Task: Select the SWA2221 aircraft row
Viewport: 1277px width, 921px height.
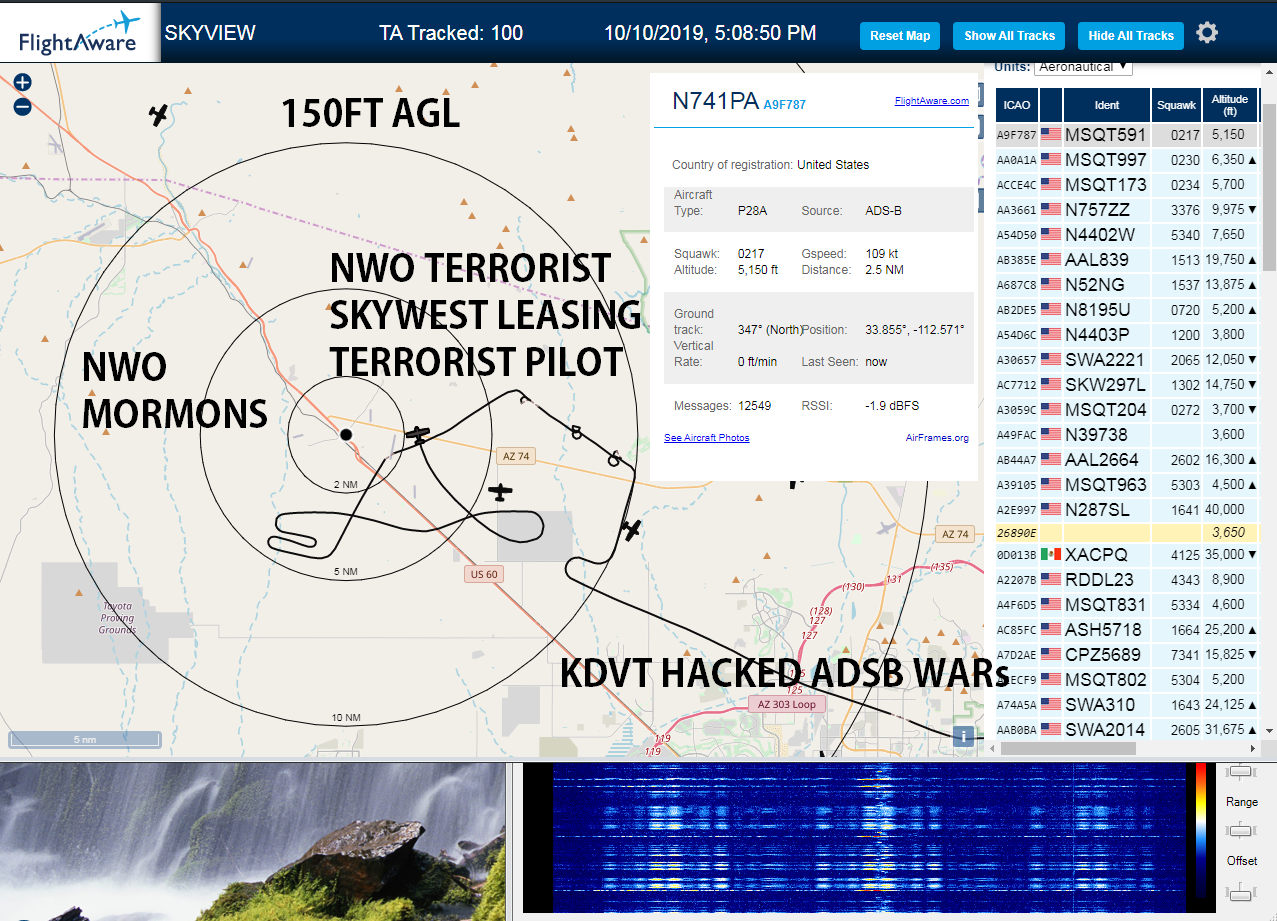Action: (x=1127, y=359)
